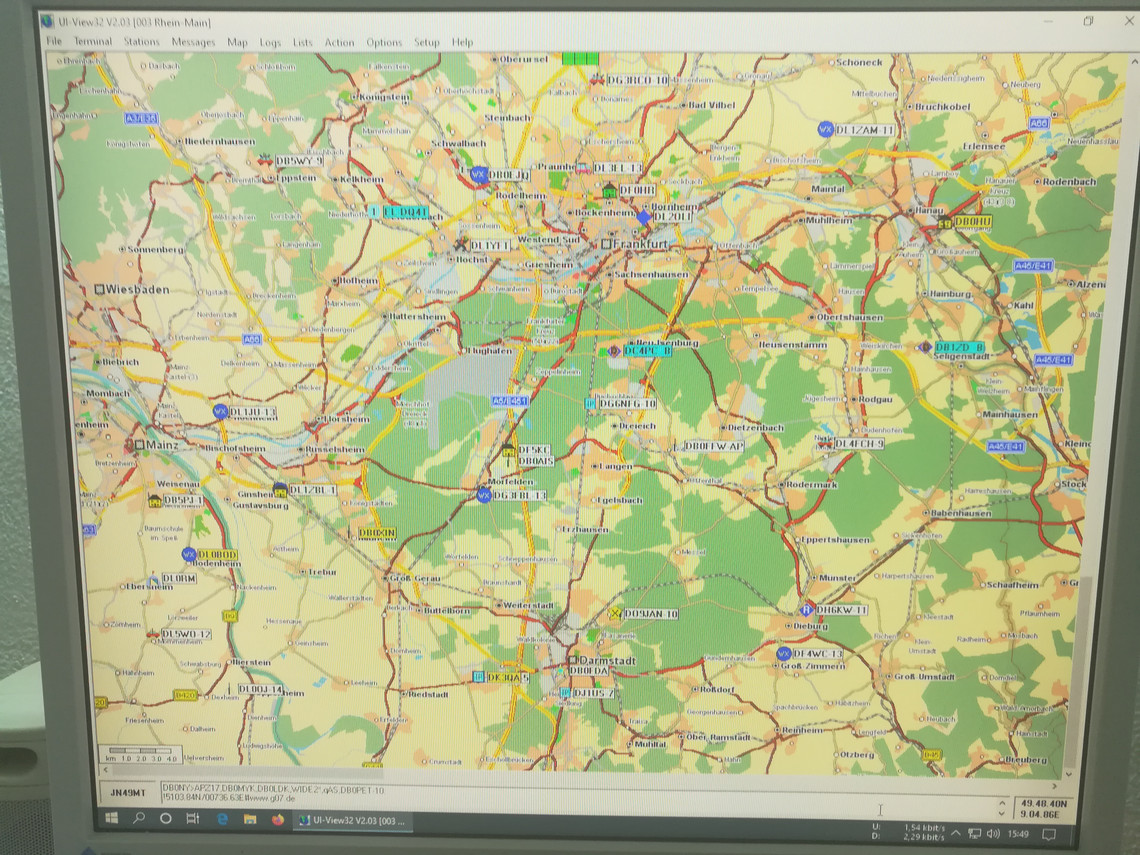1140x855 pixels.
Task: Select the DL1JU-13 weather station icon
Action: 220,412
